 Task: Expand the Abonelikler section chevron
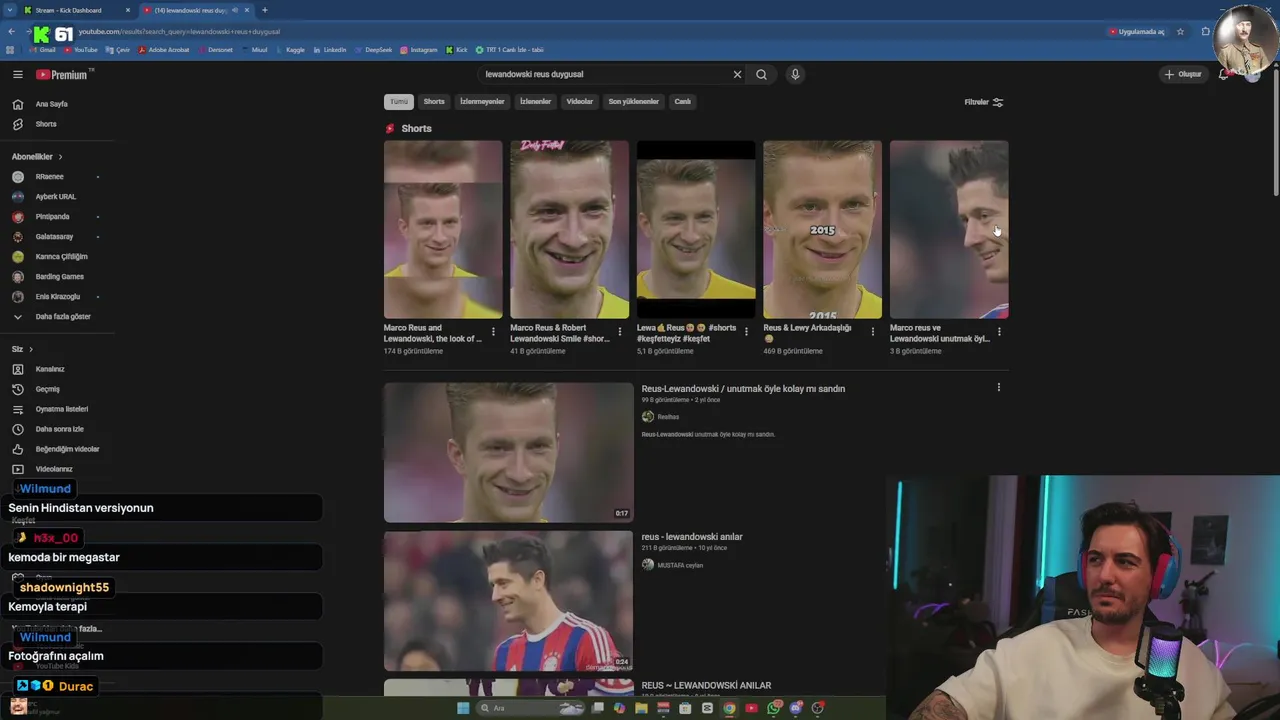60,157
